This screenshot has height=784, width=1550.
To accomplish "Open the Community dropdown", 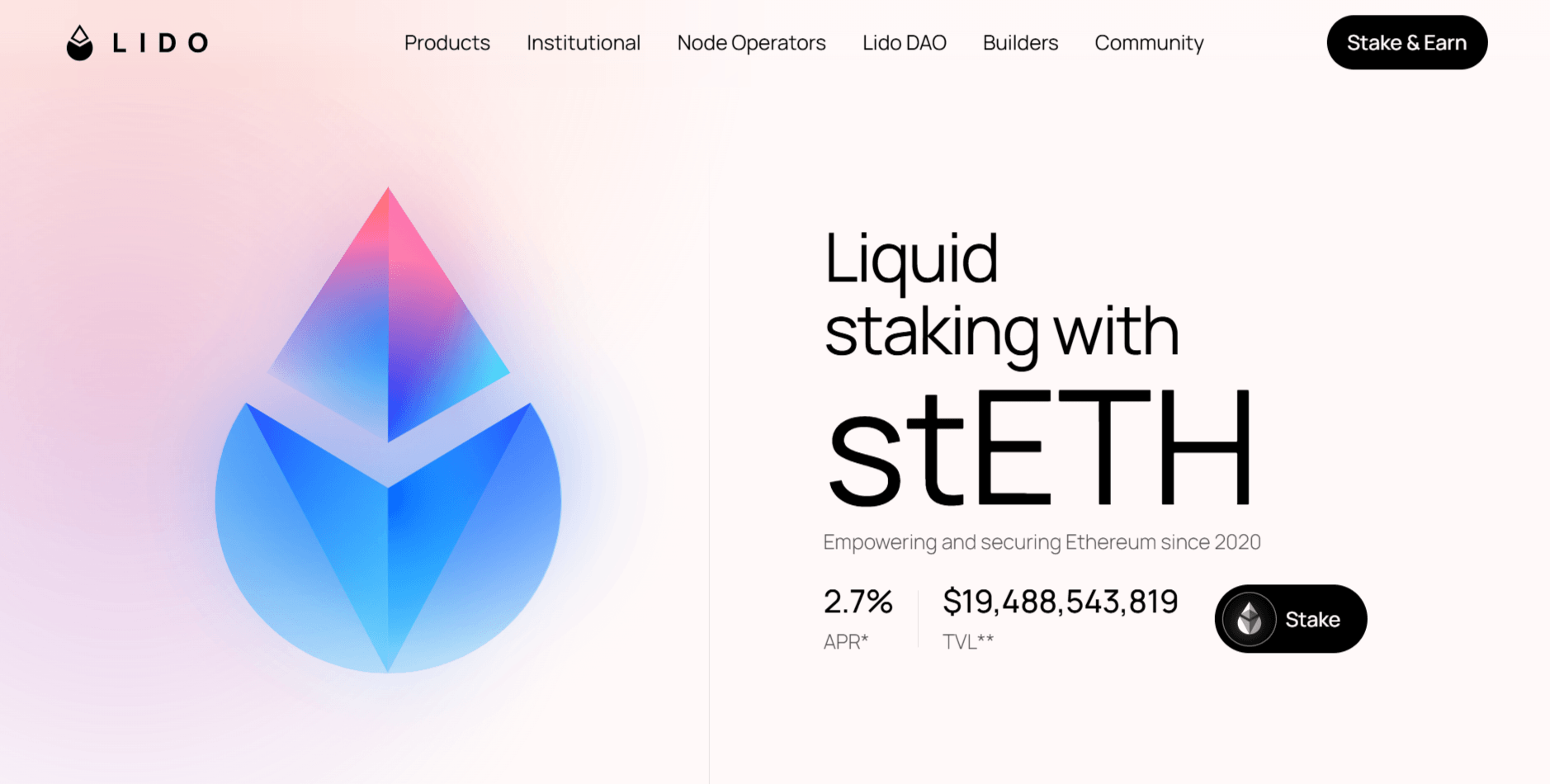I will (1149, 43).
